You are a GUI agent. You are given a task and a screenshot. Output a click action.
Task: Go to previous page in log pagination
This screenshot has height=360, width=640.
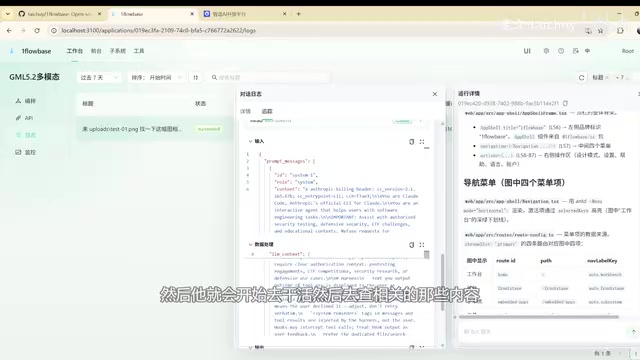(x=620, y=353)
